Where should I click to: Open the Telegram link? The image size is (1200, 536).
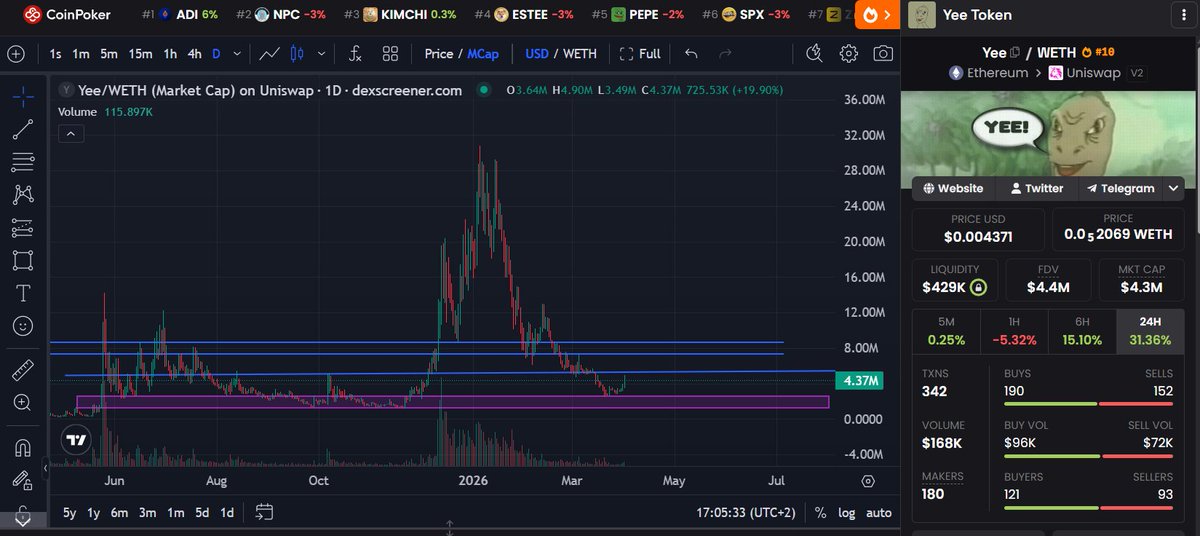[1121, 188]
